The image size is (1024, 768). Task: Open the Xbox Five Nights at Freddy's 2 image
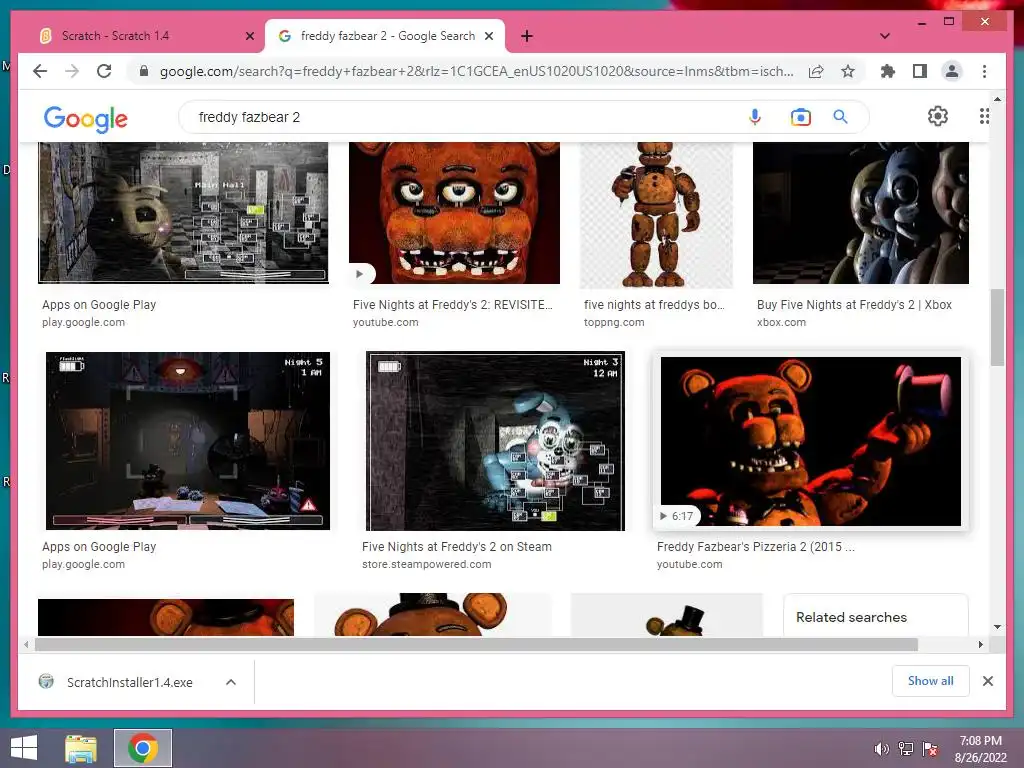pyautogui.click(x=861, y=213)
